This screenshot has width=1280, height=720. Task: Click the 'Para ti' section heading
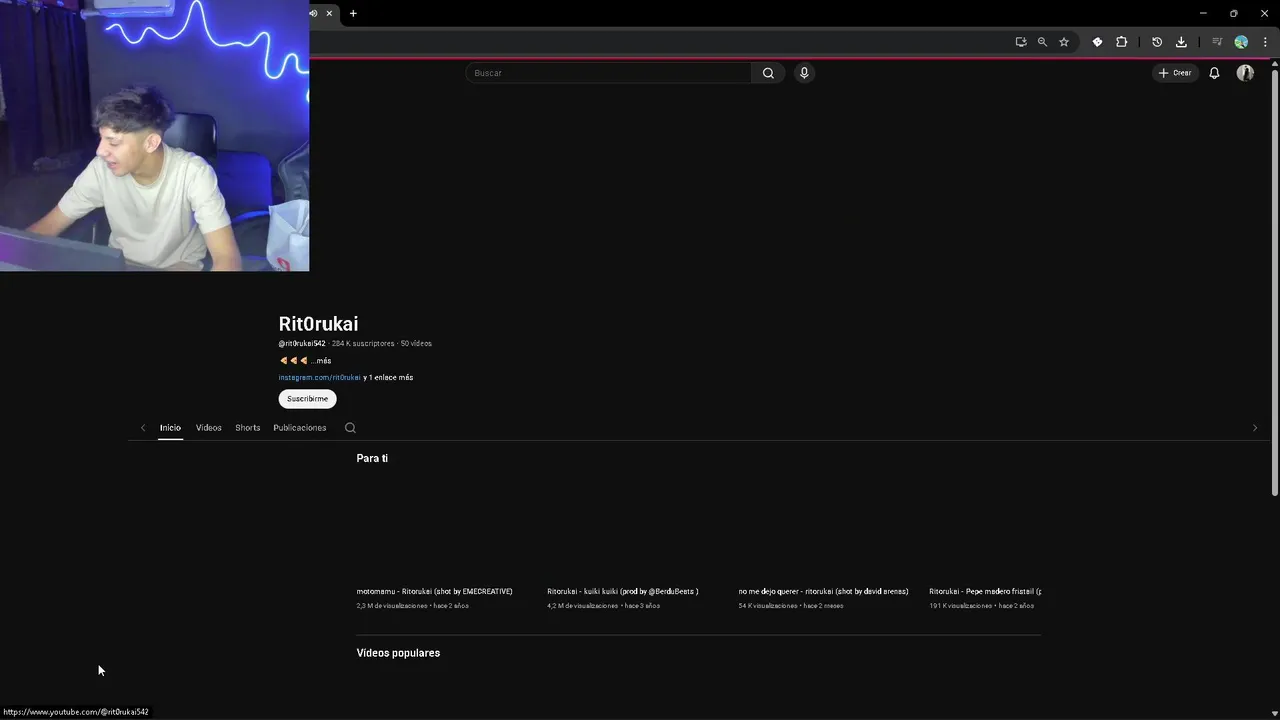coord(372,458)
